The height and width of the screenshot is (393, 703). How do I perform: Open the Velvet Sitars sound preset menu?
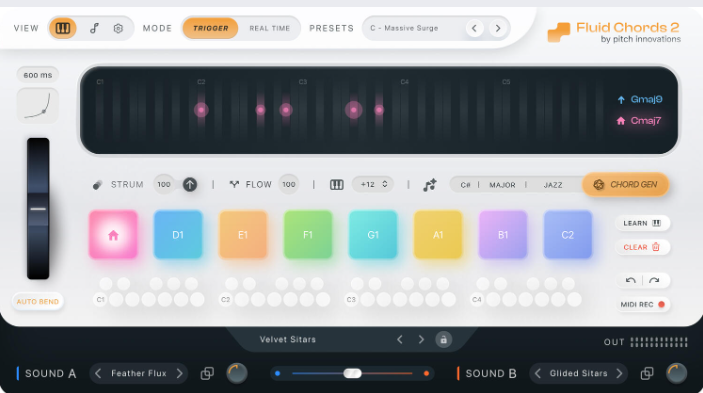288,339
